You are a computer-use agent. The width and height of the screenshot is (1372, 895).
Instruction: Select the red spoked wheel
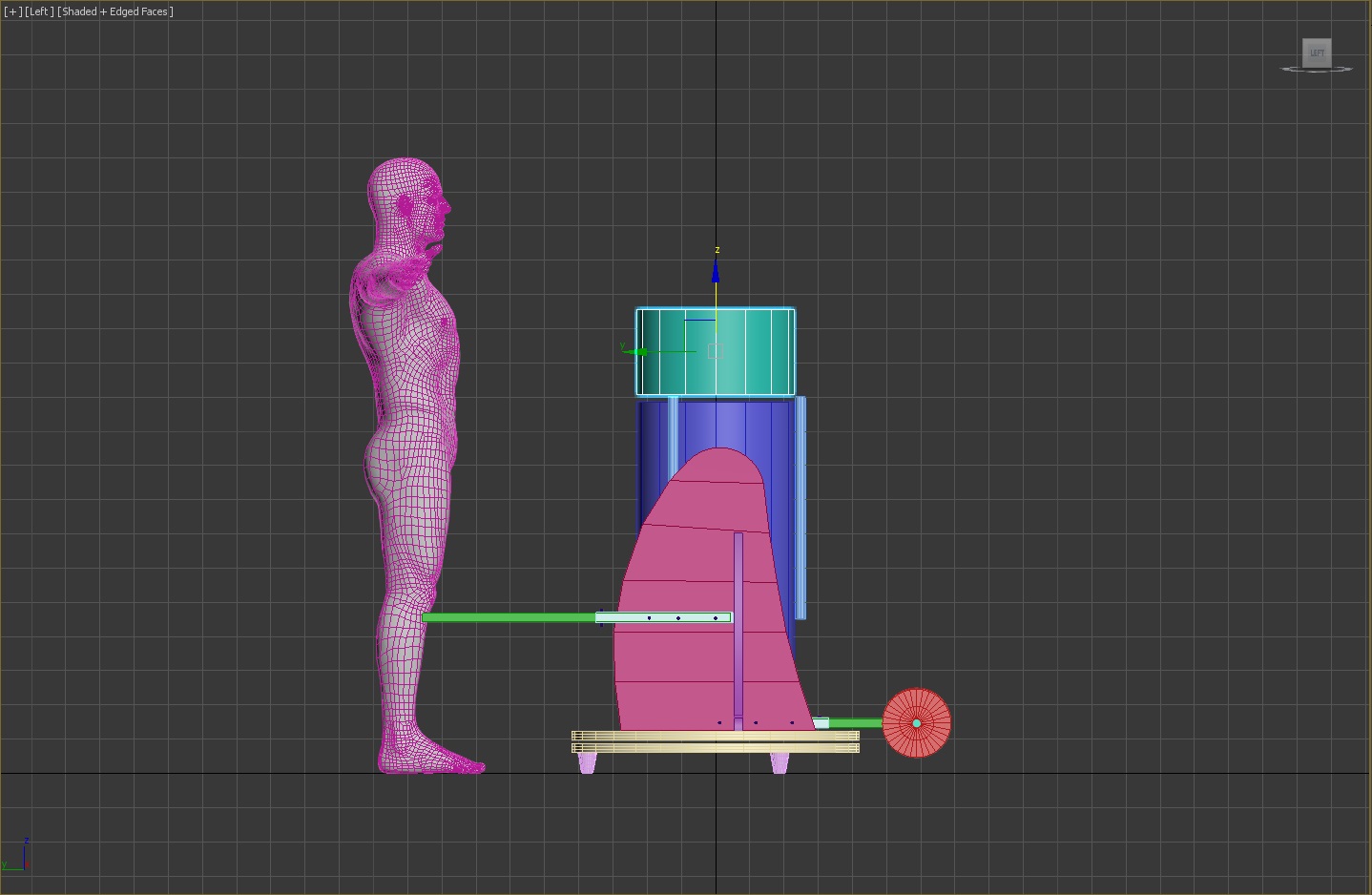coord(916,723)
